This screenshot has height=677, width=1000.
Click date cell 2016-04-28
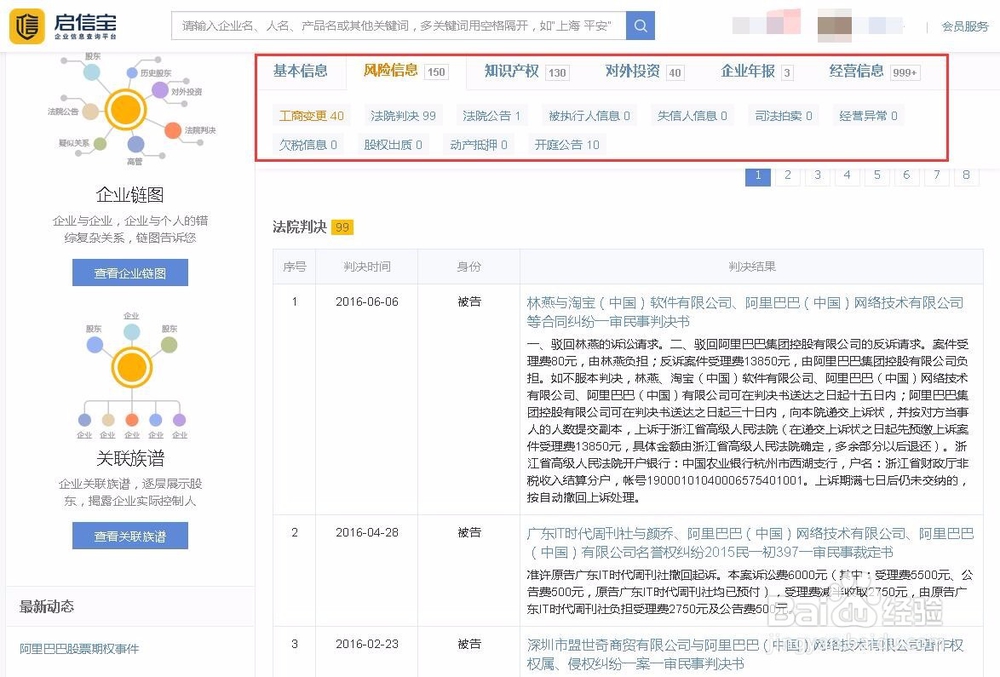click(x=367, y=532)
